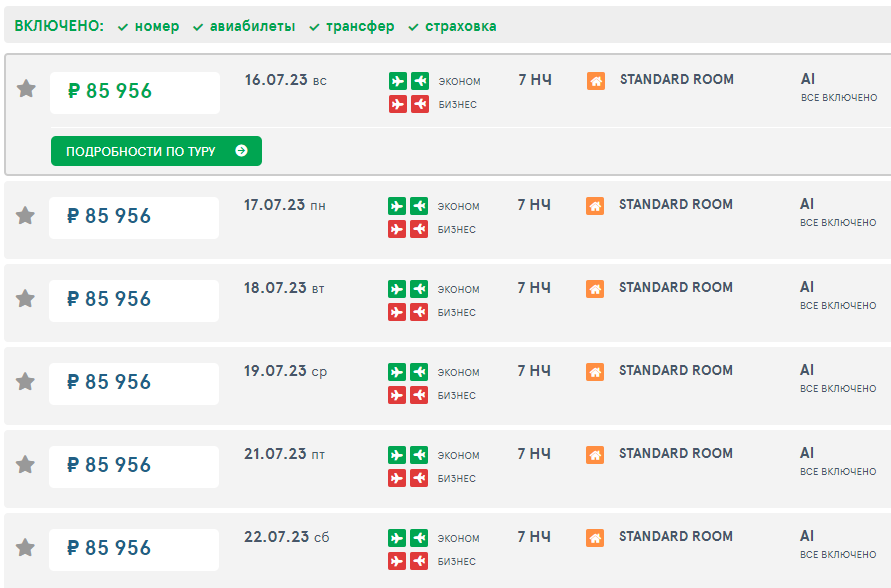Click the date 22.07.23 сб
This screenshot has width=891, height=588.
coord(286,537)
